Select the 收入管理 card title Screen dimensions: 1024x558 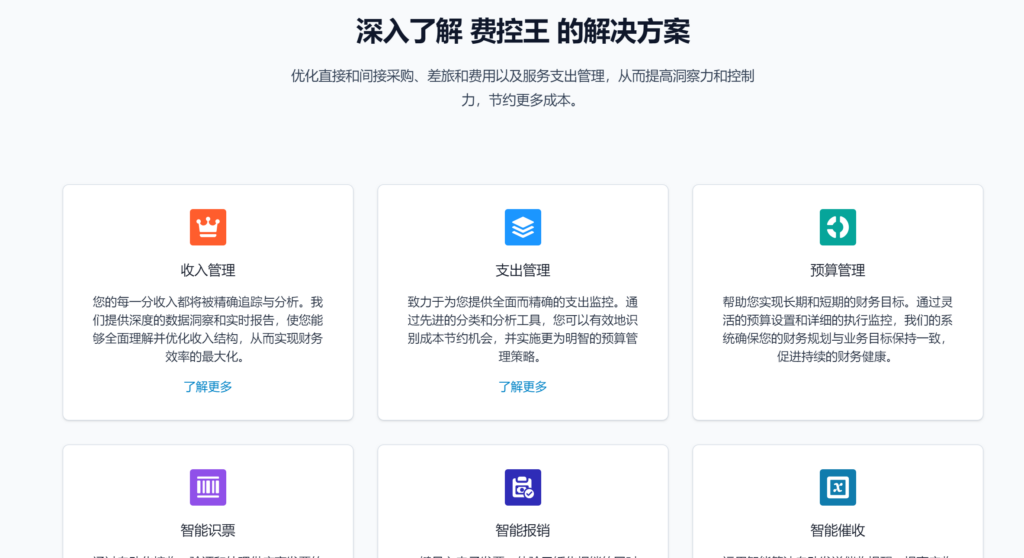click(208, 270)
